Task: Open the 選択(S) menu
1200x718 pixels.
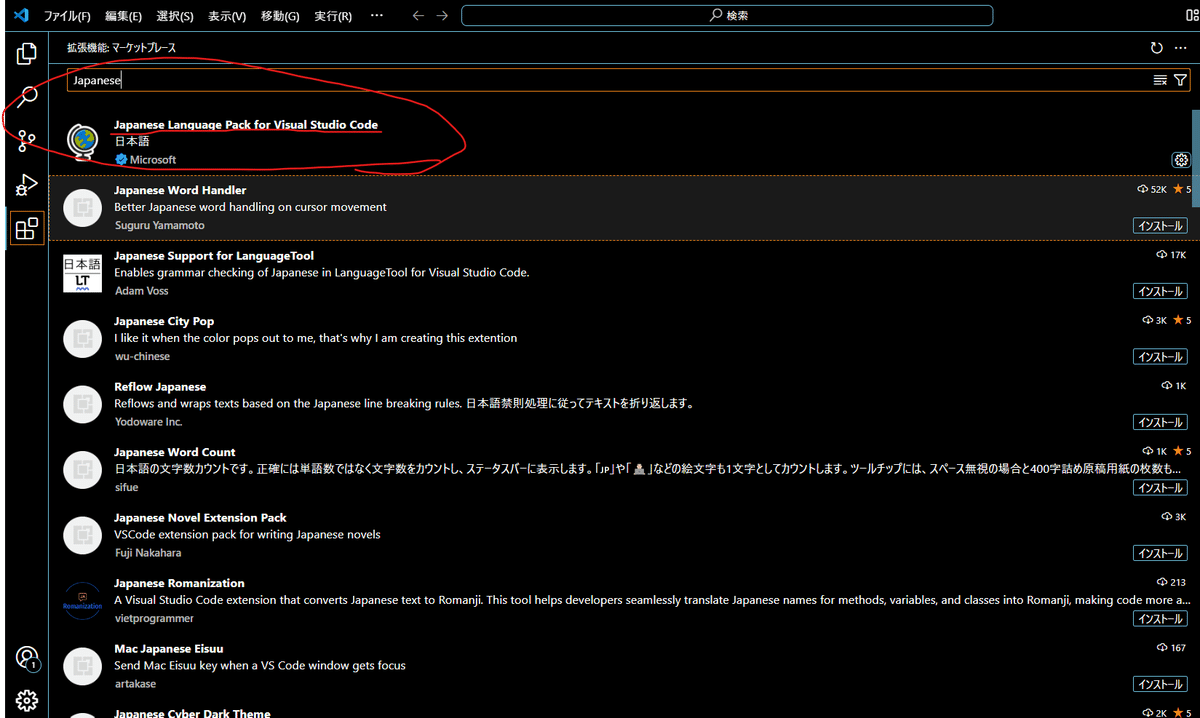Action: 175,16
